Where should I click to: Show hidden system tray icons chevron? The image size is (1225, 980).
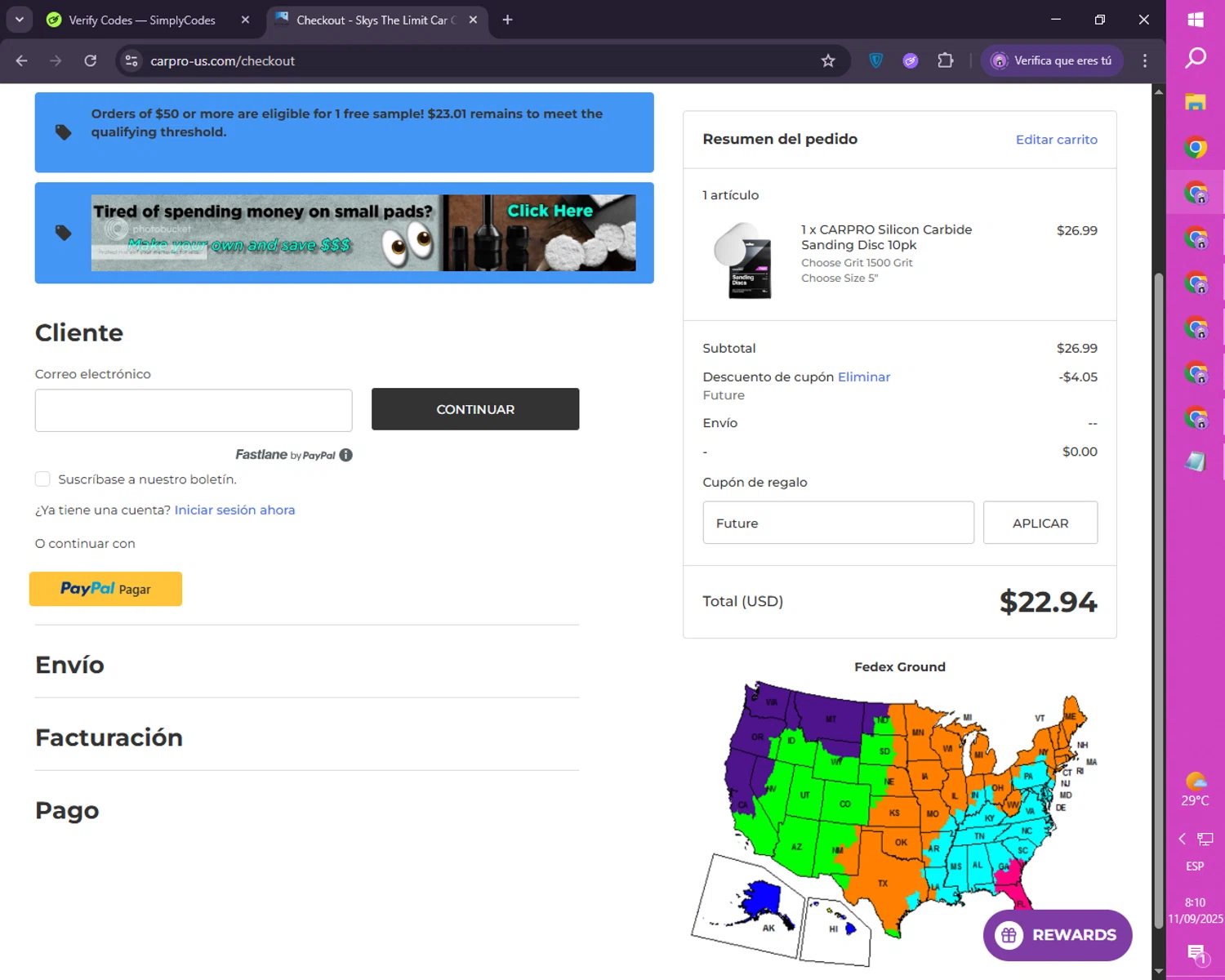[x=1182, y=839]
